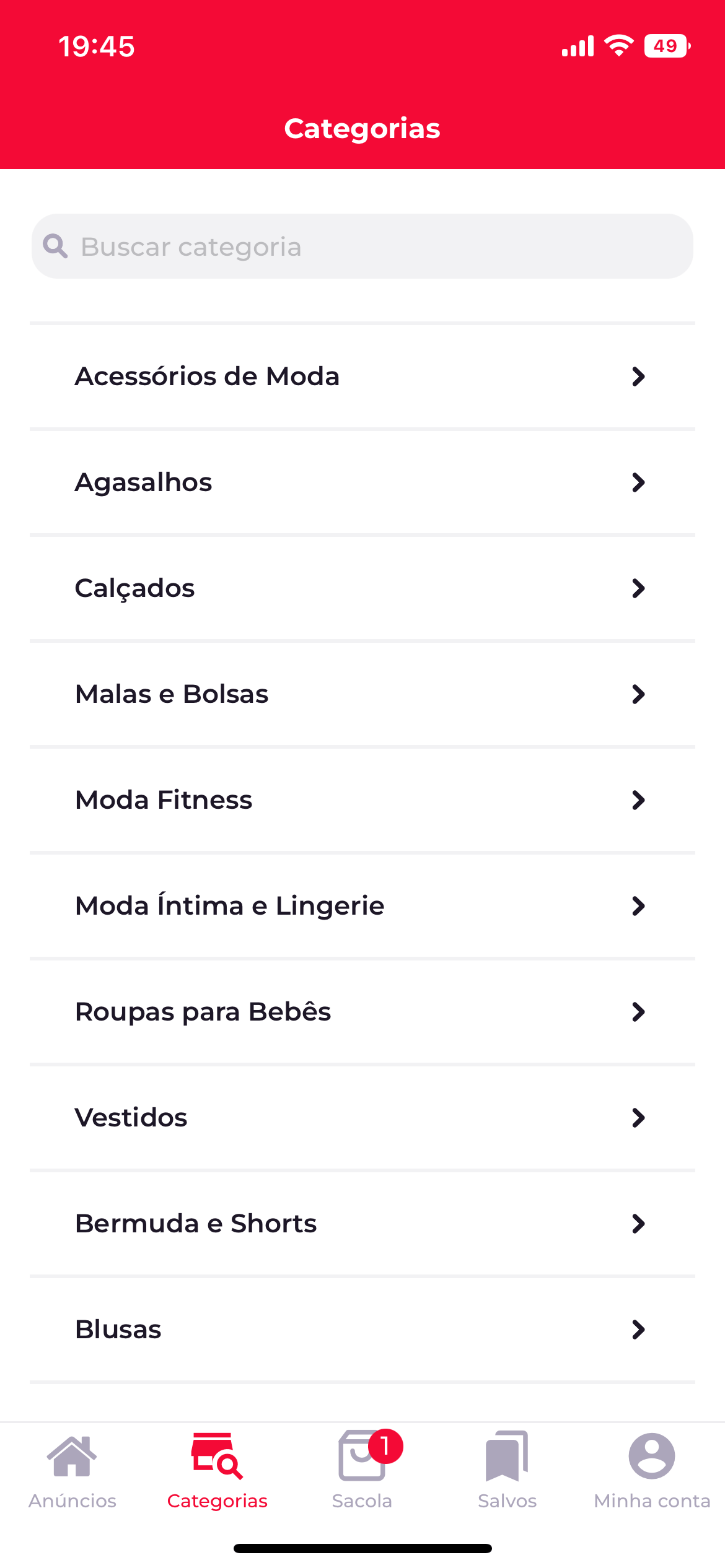Tap the battery indicator in status bar

[667, 46]
